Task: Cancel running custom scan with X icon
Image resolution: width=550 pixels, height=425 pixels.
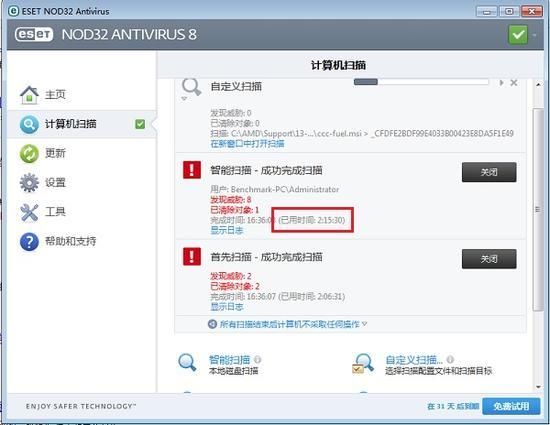Action: pos(514,83)
